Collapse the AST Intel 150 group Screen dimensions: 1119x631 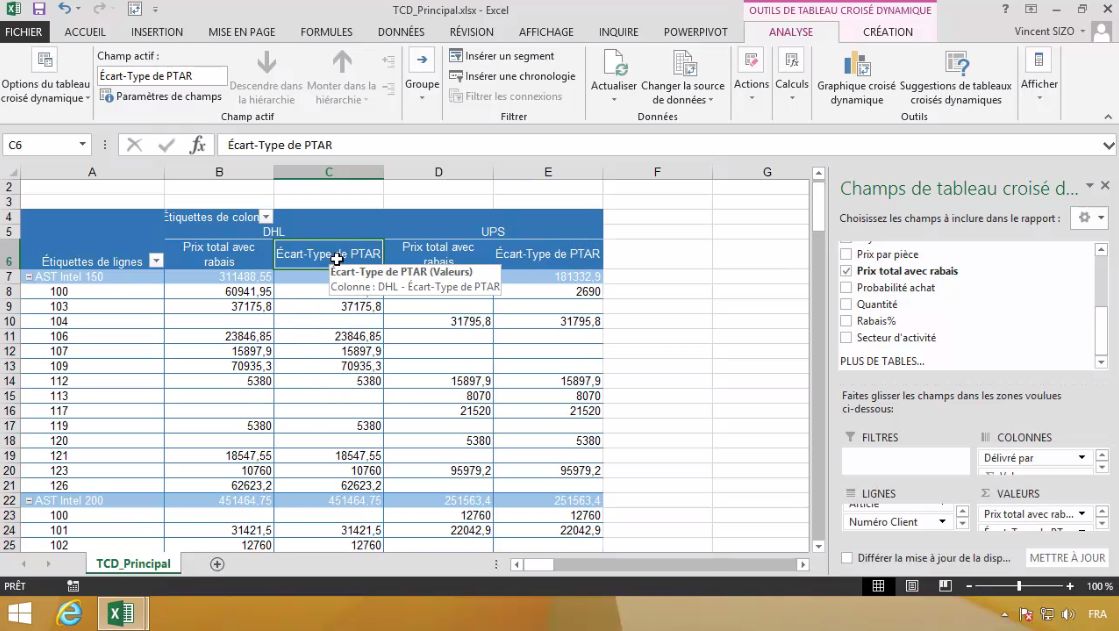(x=28, y=277)
